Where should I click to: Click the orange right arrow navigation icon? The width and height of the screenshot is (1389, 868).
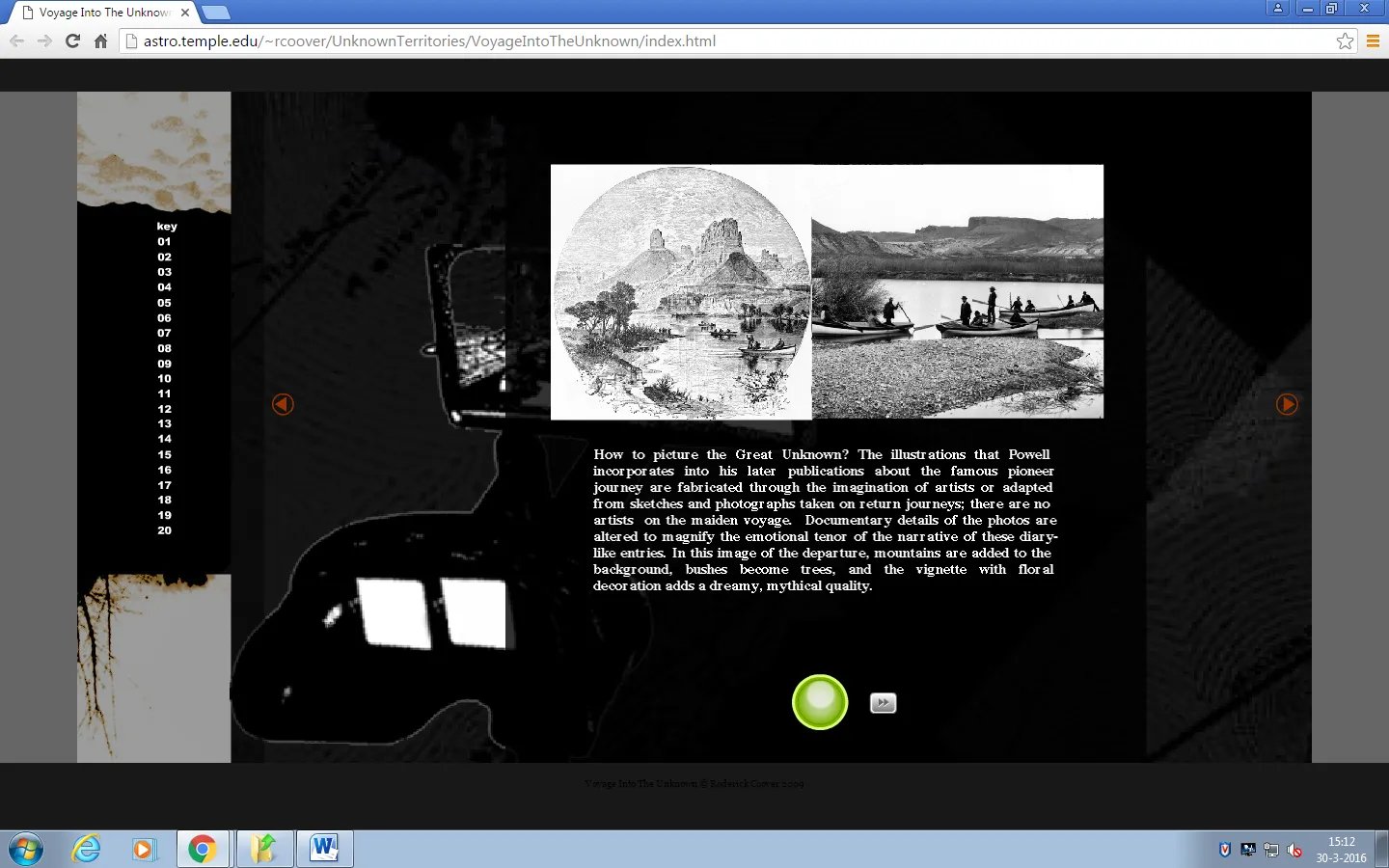1287,404
